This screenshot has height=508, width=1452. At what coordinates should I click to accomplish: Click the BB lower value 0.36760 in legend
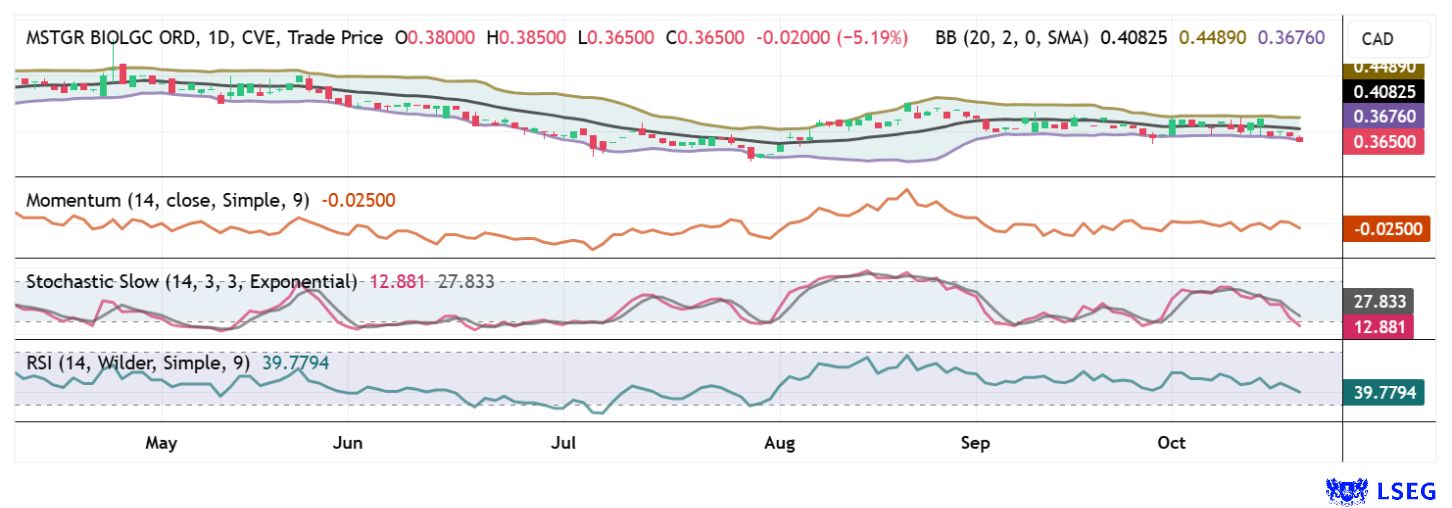tap(1292, 38)
